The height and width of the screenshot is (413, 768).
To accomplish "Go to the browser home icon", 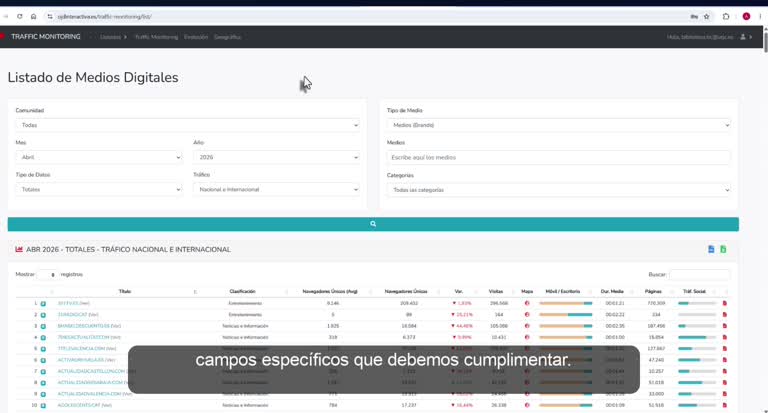I will pyautogui.click(x=33, y=16).
